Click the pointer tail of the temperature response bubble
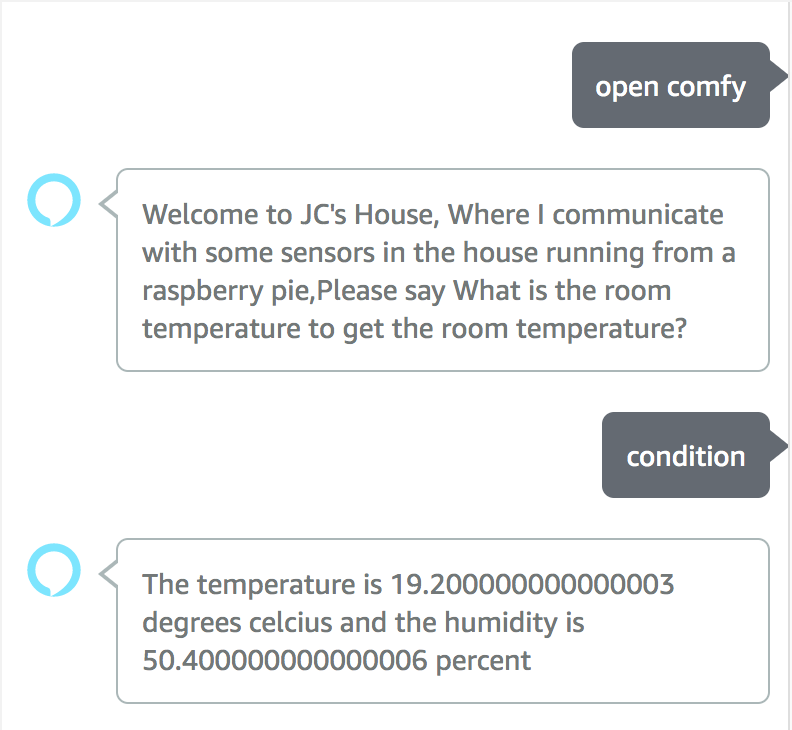792x730 pixels. (109, 574)
